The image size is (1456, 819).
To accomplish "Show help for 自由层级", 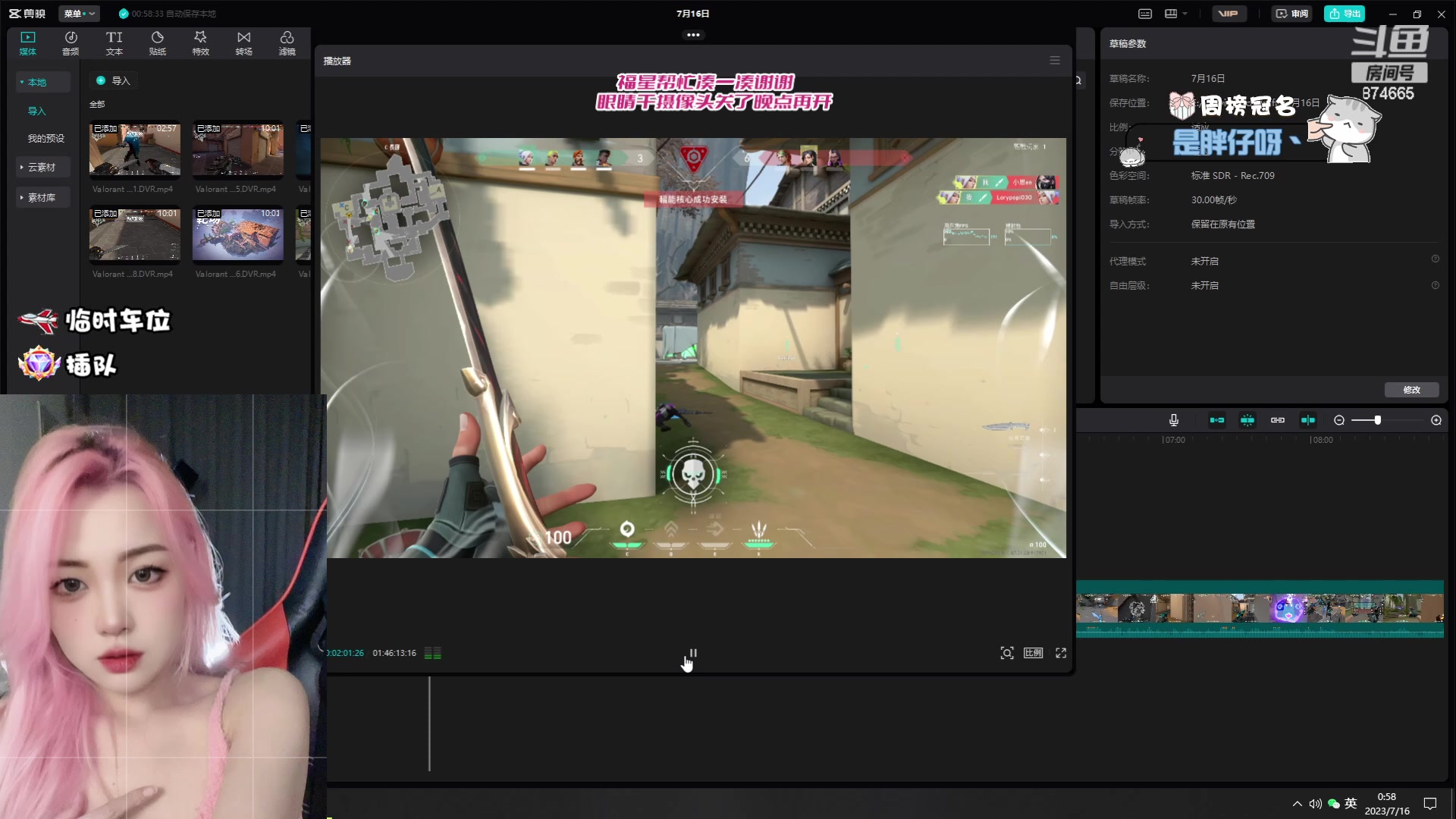I will pos(1436,286).
